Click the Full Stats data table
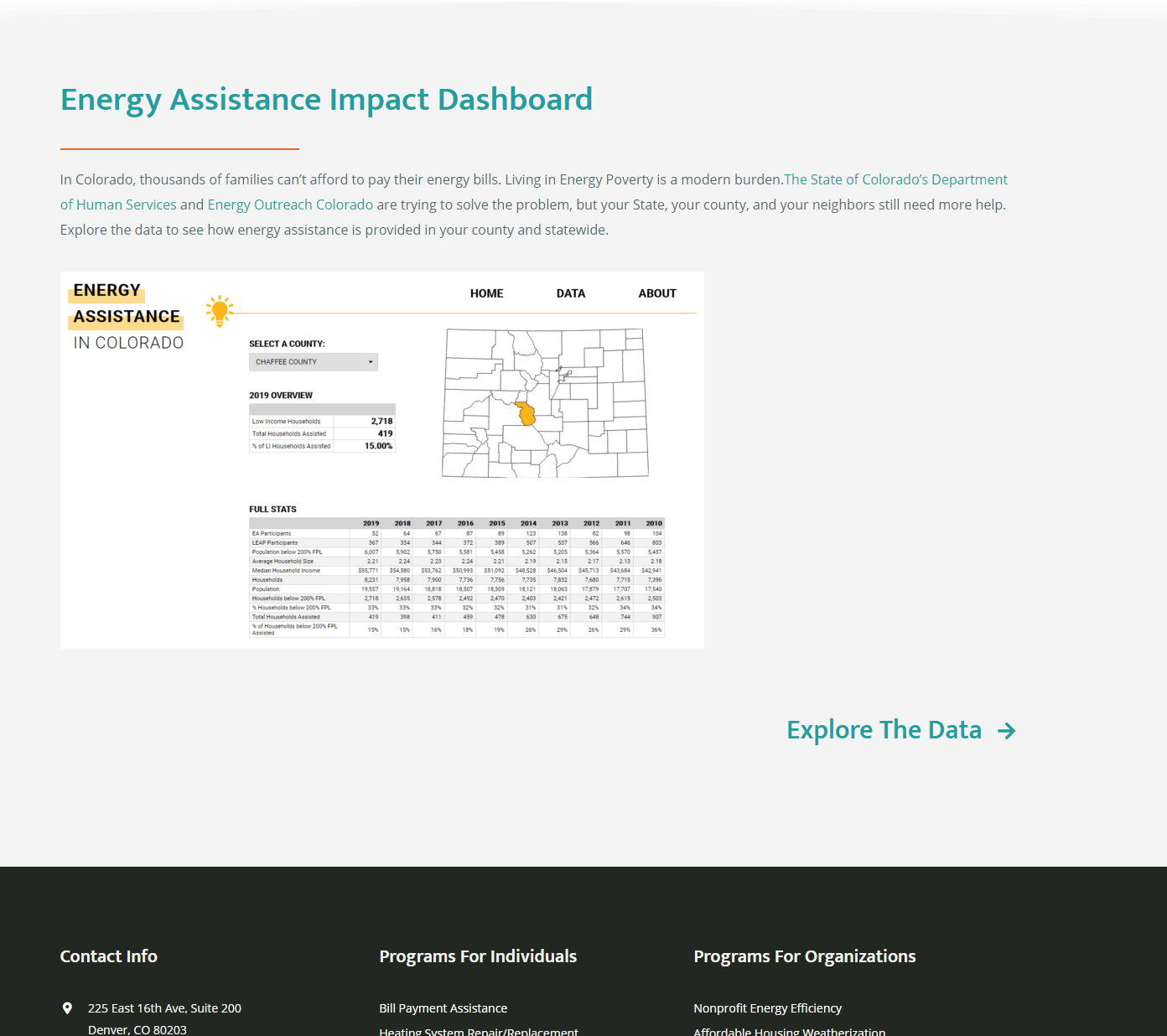The image size is (1167, 1036). 457,578
